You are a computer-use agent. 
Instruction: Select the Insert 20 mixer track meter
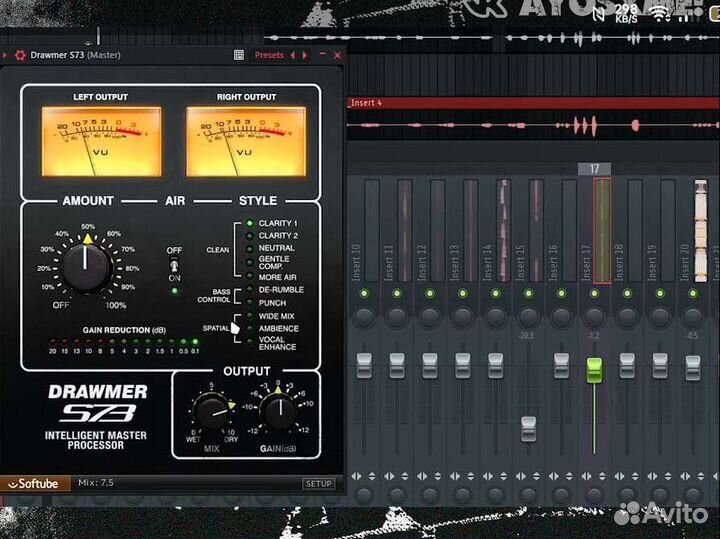coord(701,231)
